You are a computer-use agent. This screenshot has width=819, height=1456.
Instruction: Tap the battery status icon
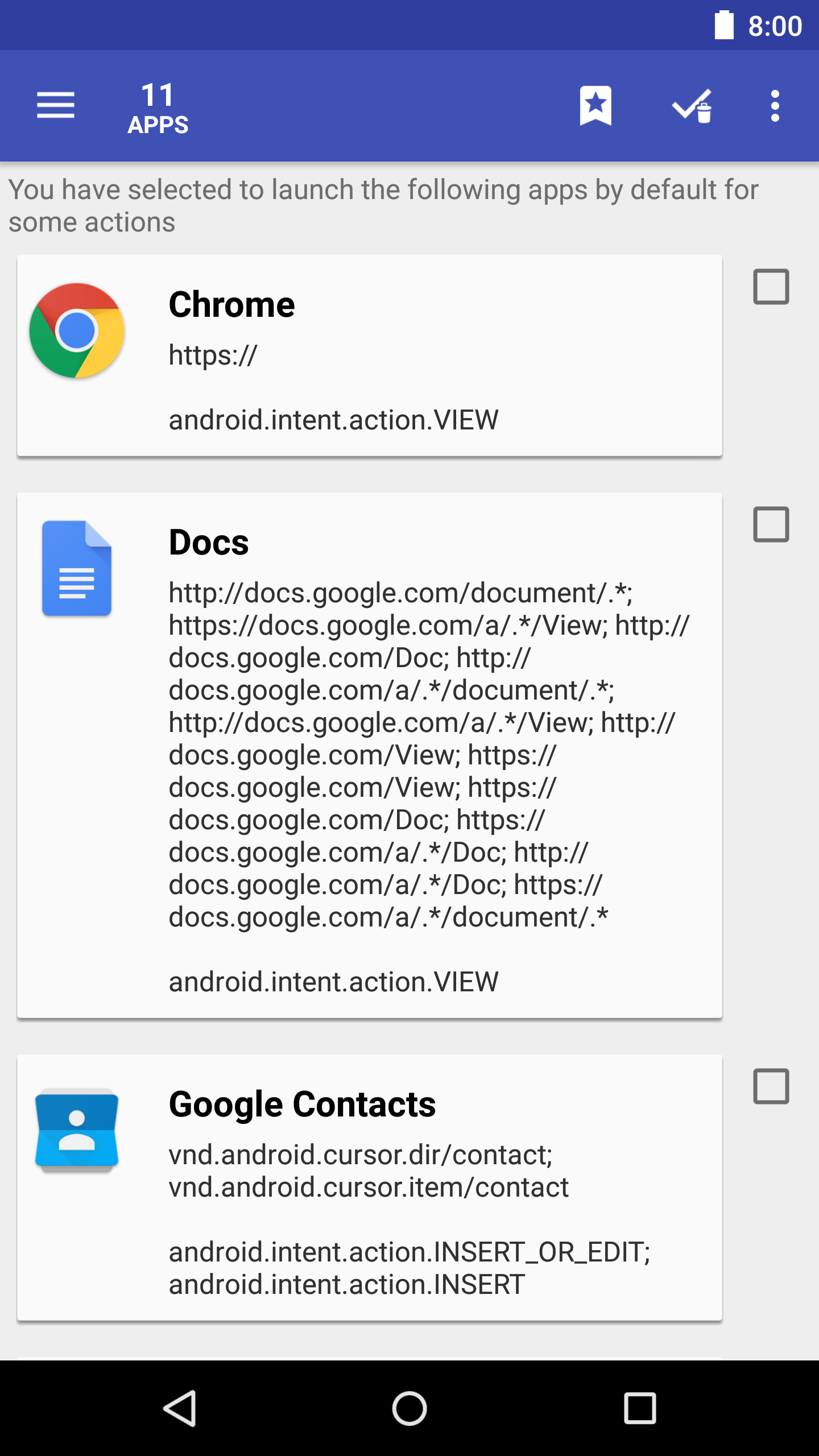[x=723, y=26]
